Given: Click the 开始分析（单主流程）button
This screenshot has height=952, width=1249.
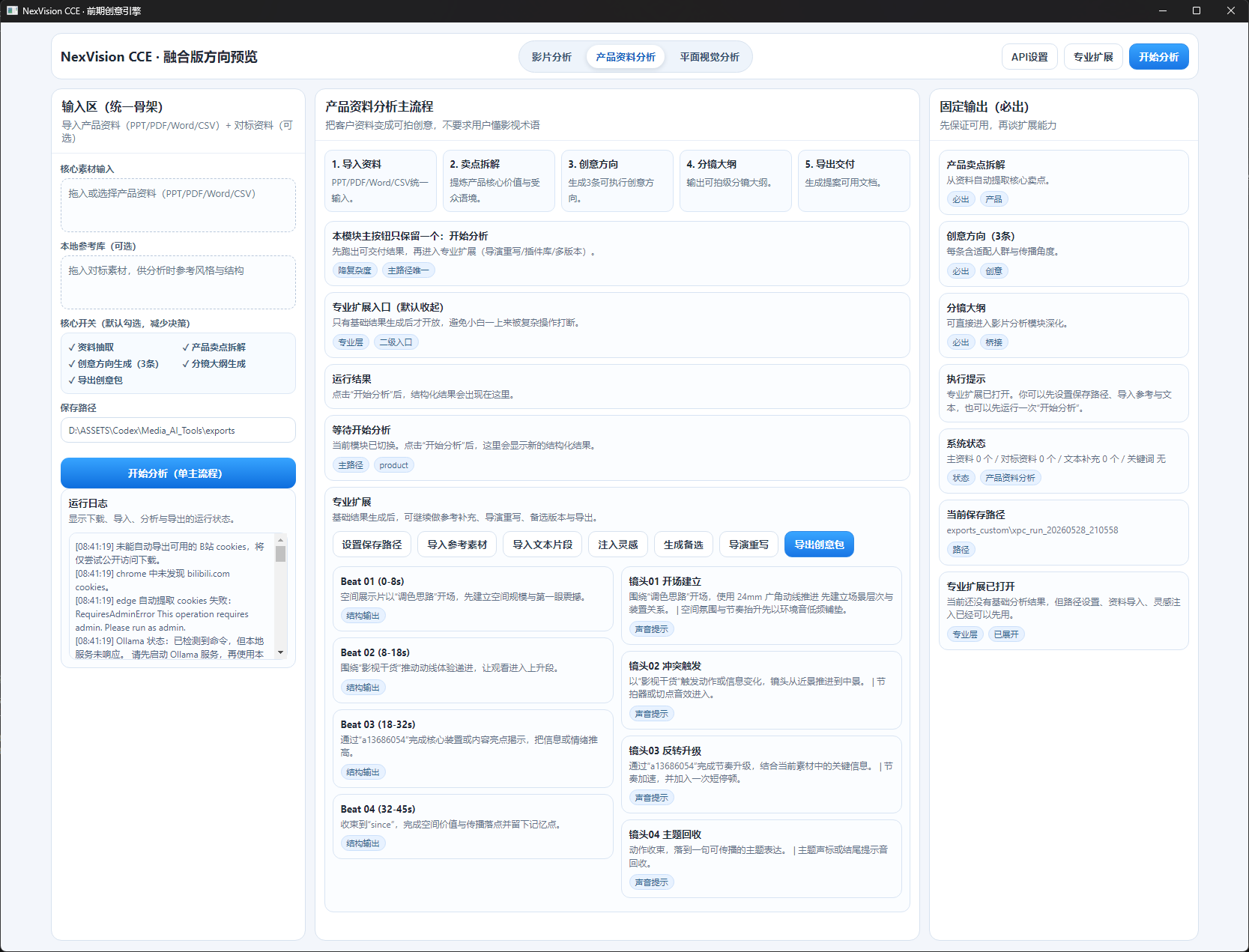Looking at the screenshot, I should coord(178,473).
